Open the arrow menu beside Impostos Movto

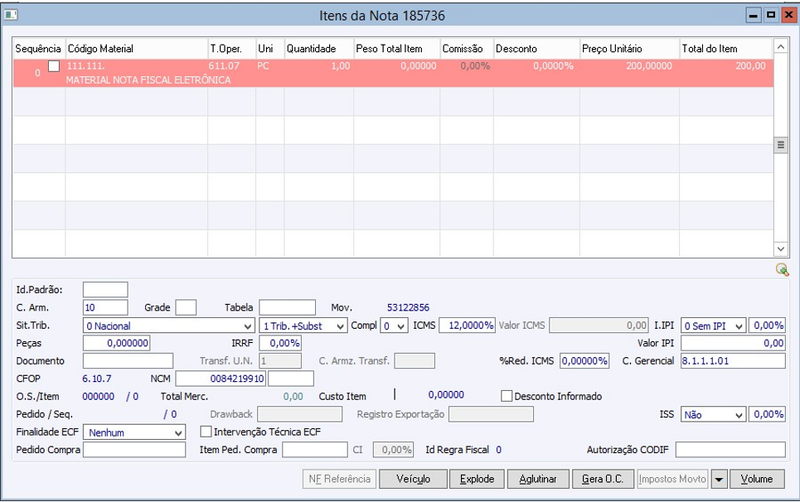tap(719, 479)
